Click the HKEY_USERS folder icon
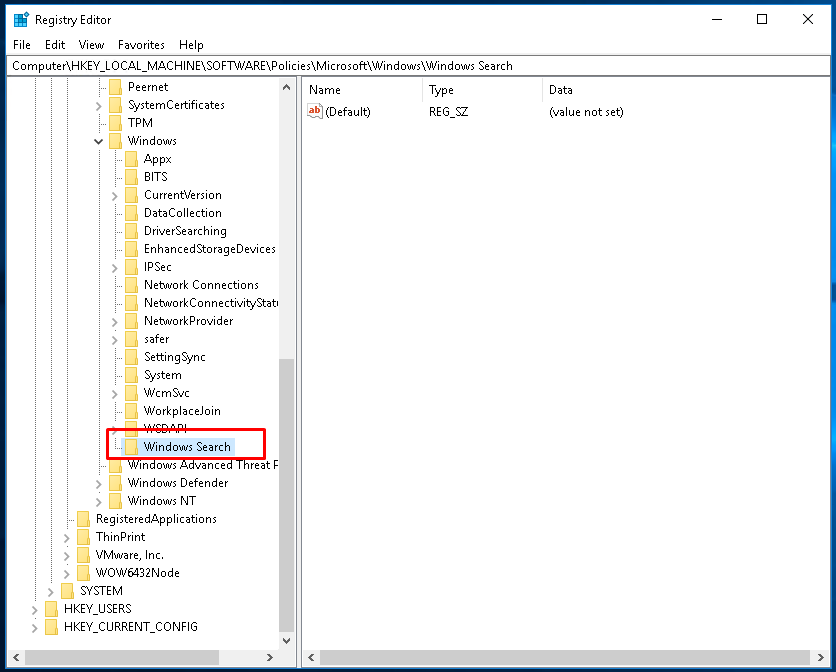The image size is (836, 672). (51, 609)
